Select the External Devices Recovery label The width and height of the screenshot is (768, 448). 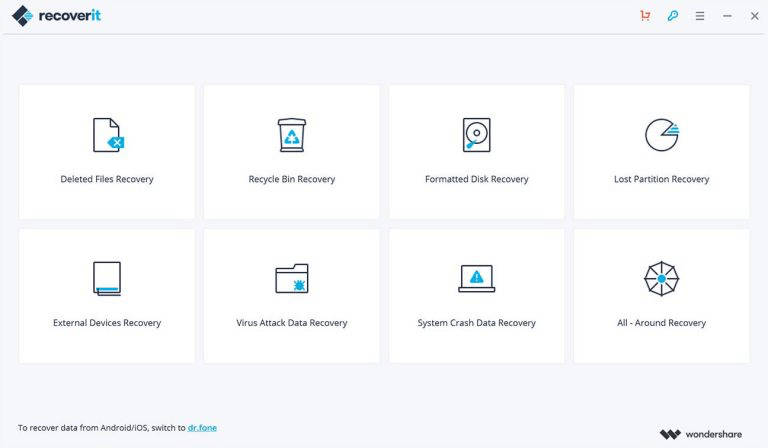coord(107,323)
